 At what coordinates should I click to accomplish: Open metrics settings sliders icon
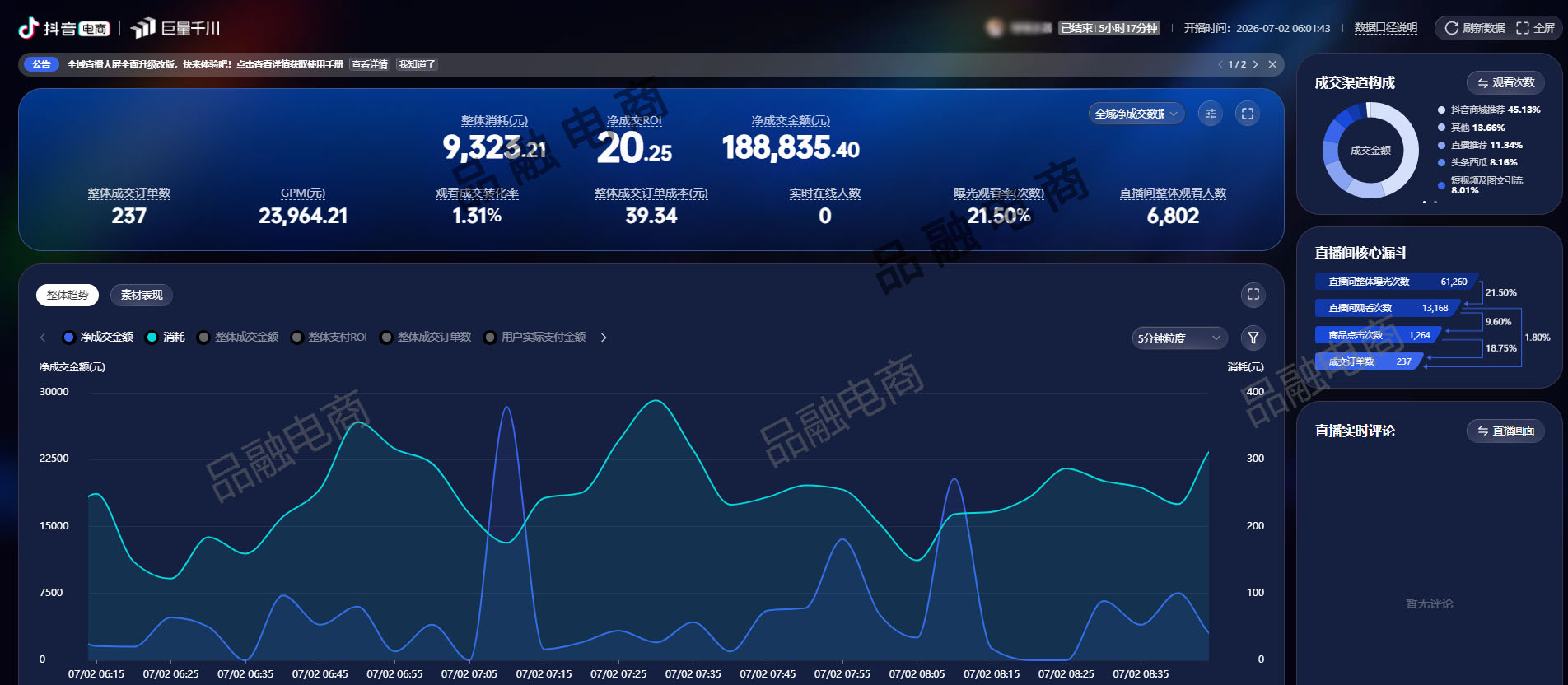(1210, 114)
